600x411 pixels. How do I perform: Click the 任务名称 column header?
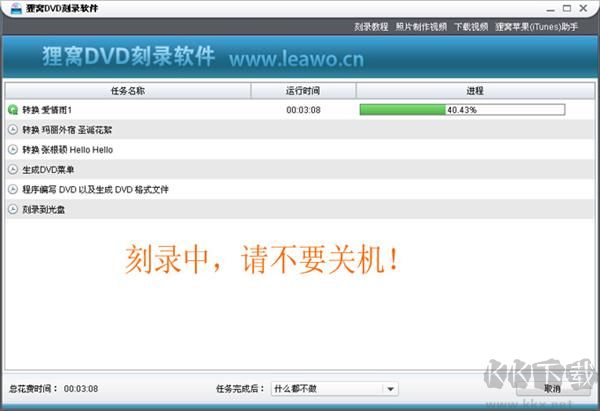tap(128, 91)
